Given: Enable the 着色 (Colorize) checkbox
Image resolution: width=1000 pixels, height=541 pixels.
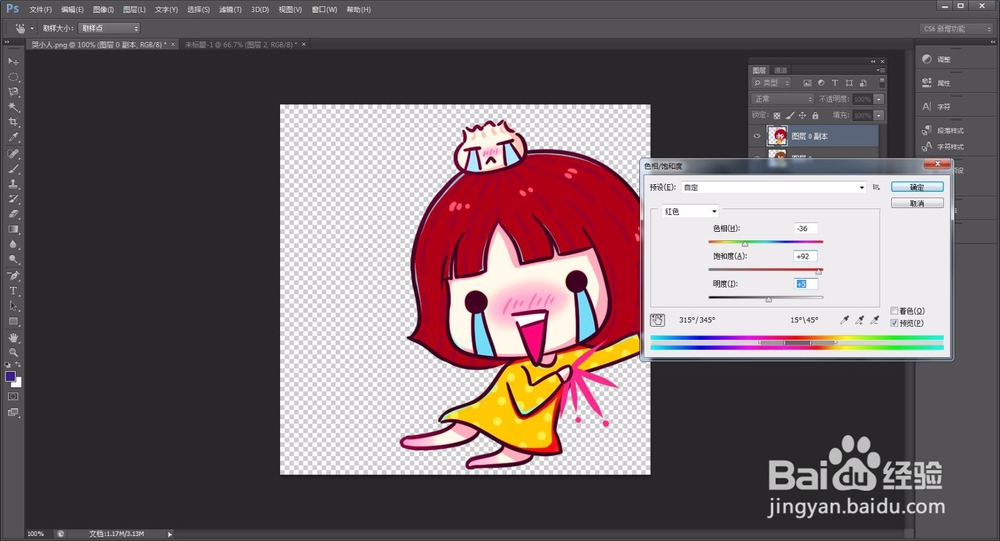Looking at the screenshot, I should click(894, 311).
